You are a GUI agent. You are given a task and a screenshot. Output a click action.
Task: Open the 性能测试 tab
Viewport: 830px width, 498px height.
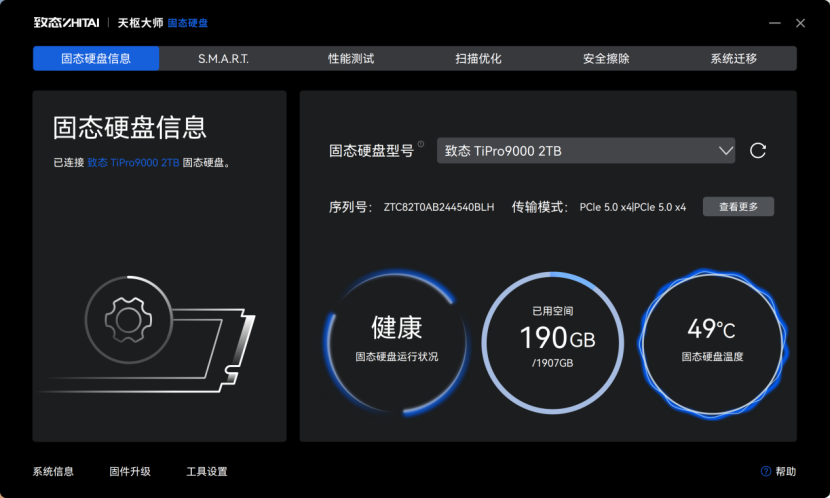(351, 59)
